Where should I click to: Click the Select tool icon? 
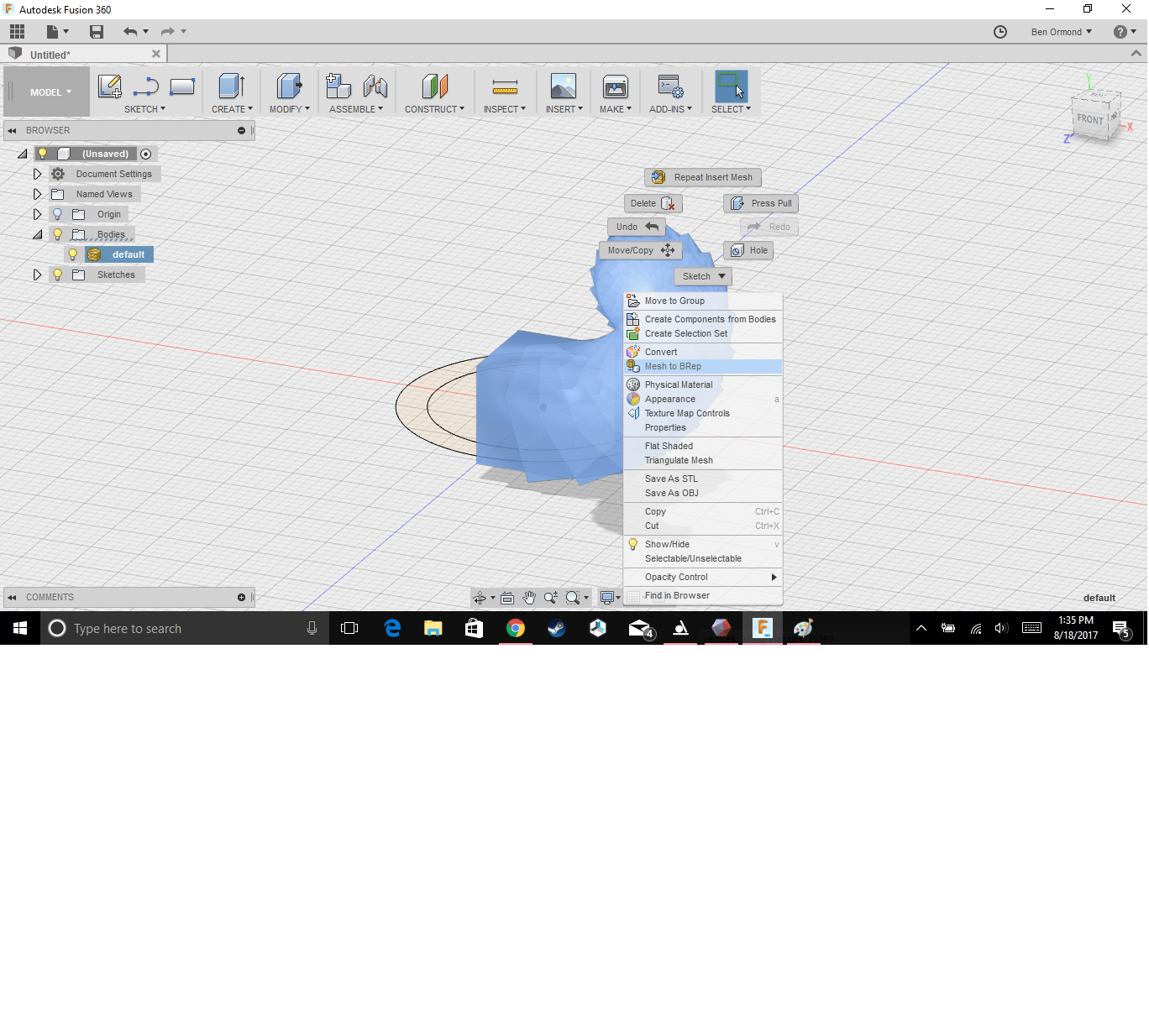point(732,86)
